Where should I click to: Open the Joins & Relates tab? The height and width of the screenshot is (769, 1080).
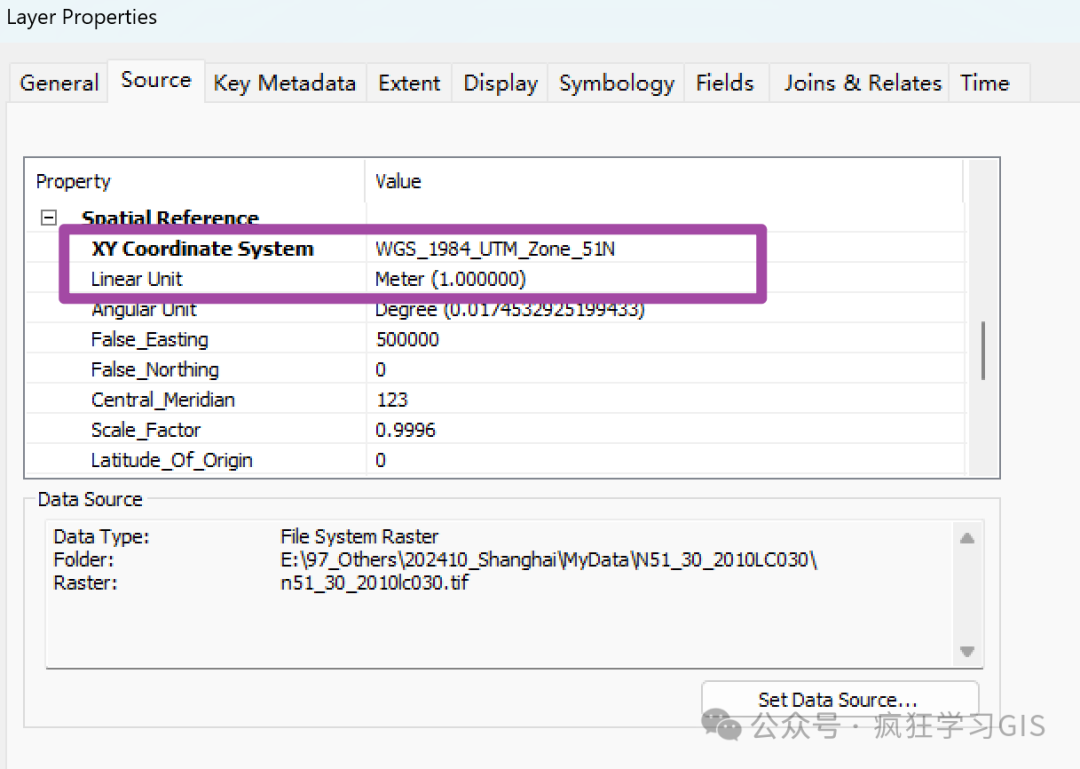tap(862, 83)
